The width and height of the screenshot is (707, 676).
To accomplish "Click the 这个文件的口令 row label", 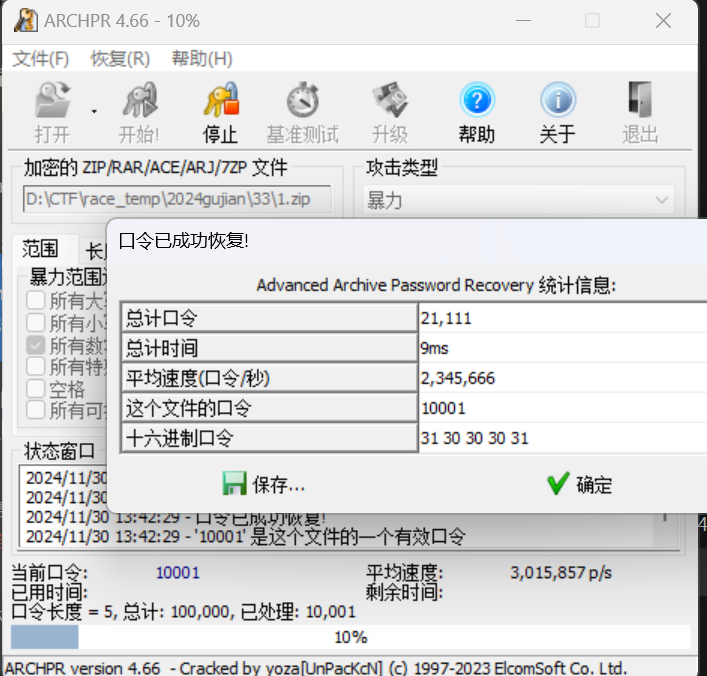I will [x=269, y=408].
